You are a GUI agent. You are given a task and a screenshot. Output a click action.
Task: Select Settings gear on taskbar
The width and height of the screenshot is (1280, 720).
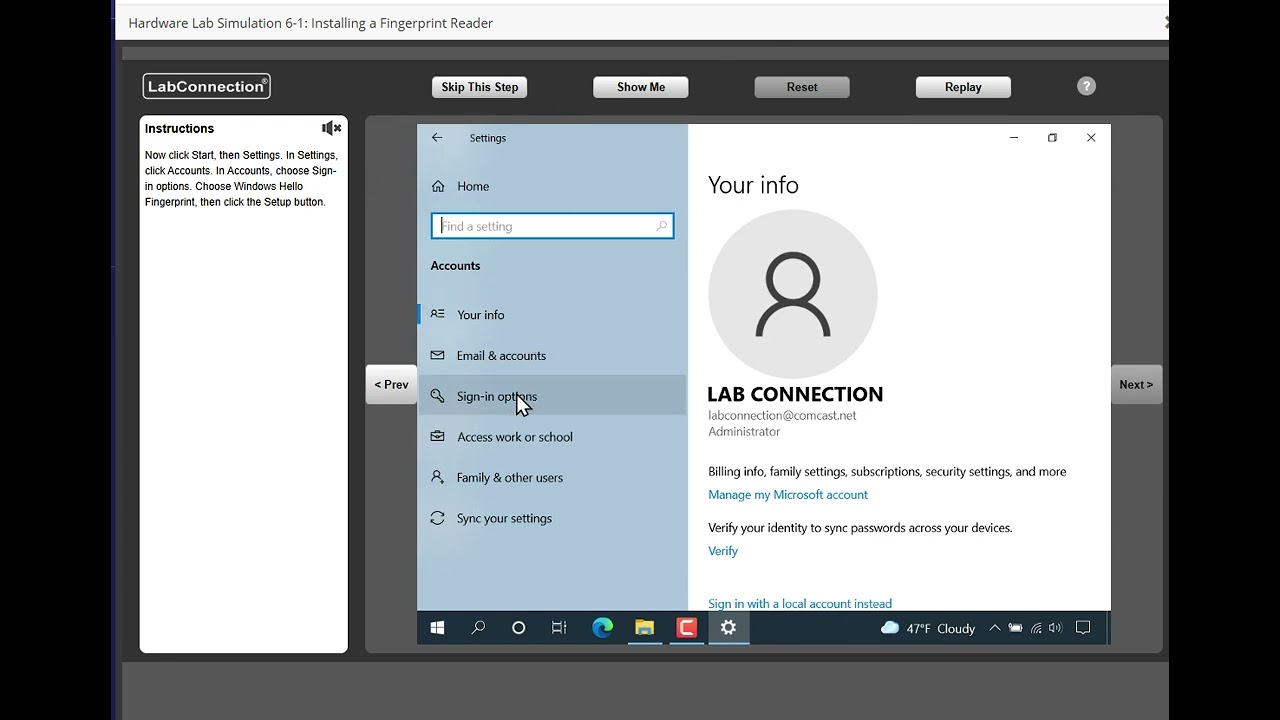coord(728,628)
